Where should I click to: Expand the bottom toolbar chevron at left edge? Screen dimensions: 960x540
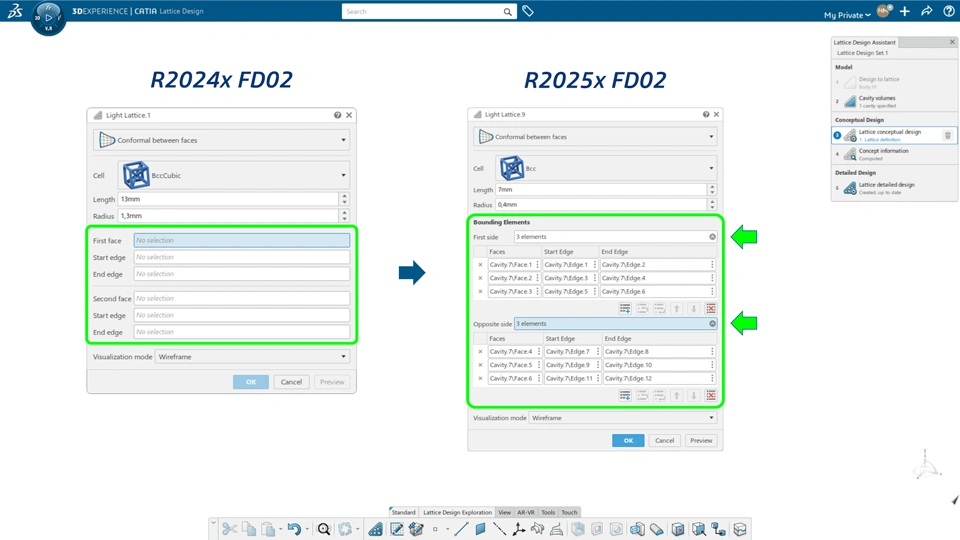pos(213,522)
